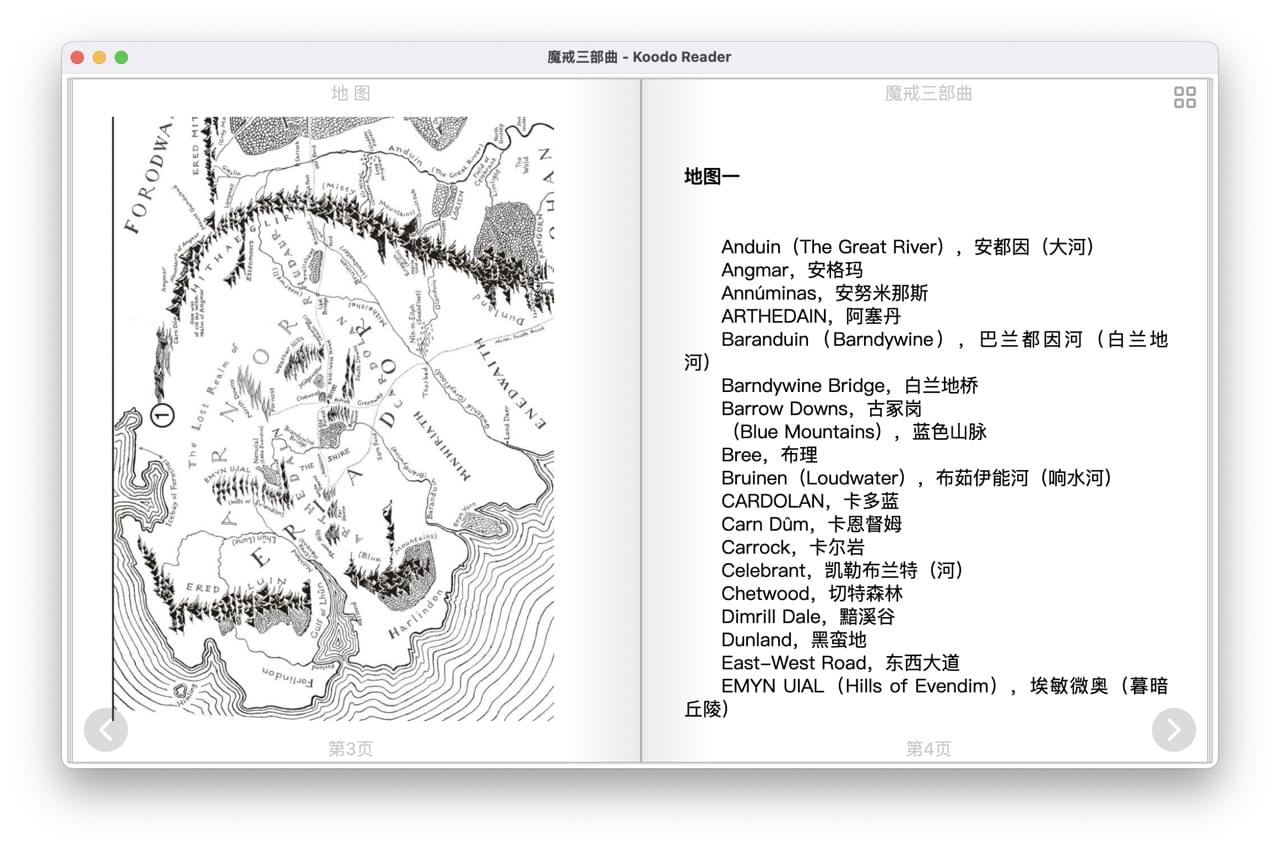Click the Bree, 布理 line

[769, 454]
